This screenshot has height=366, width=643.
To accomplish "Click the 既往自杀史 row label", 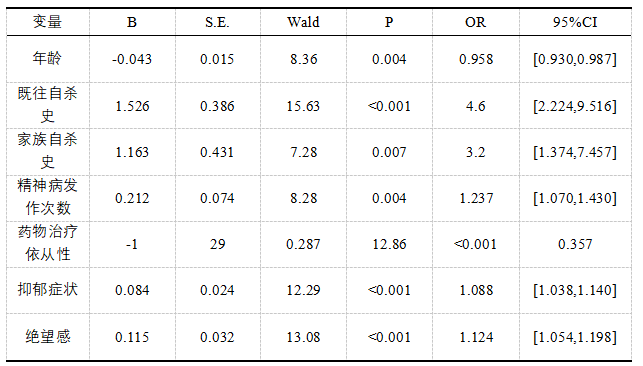I will pyautogui.click(x=48, y=105).
